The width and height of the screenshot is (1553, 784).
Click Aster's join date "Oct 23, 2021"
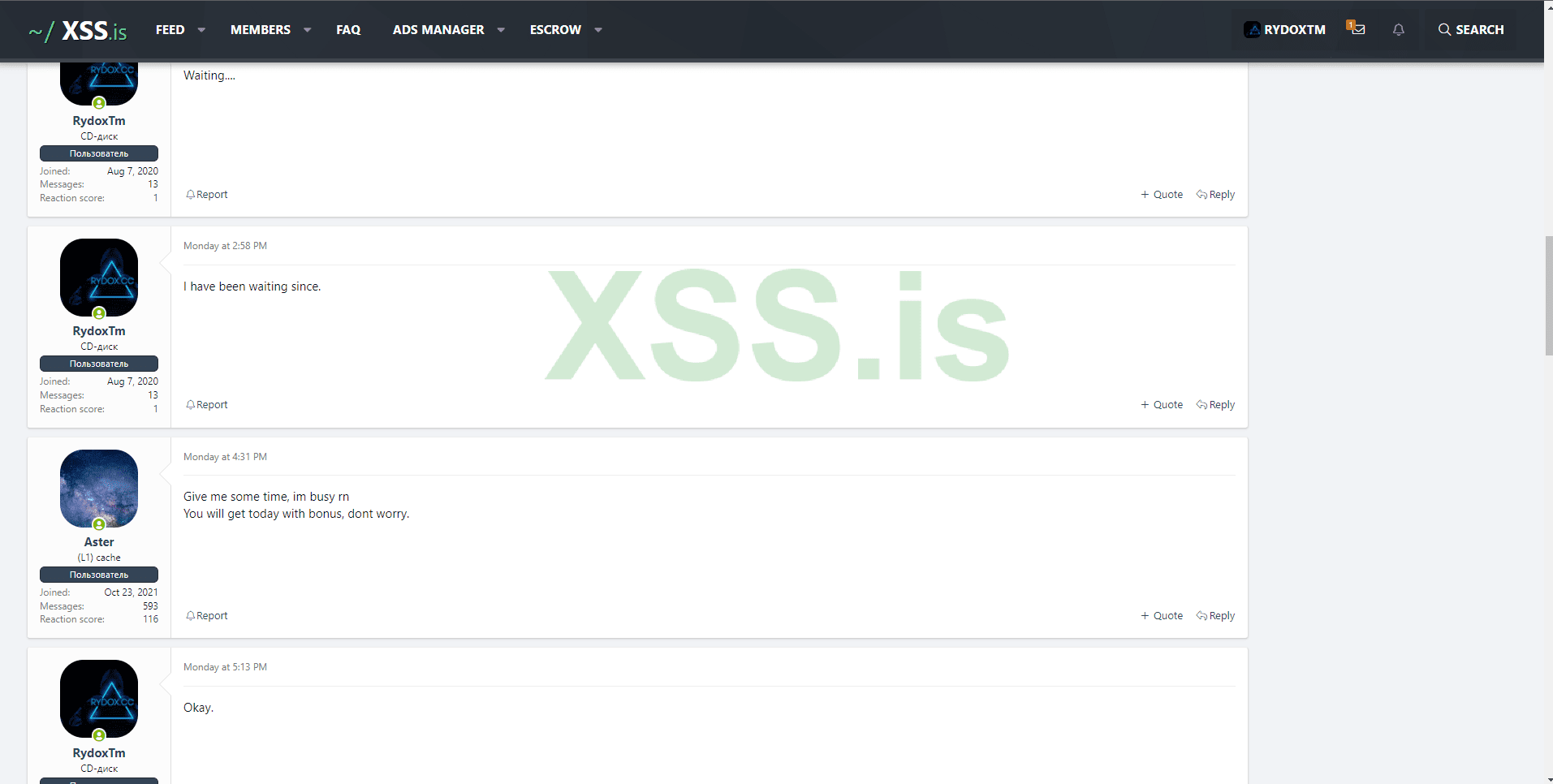(x=131, y=592)
